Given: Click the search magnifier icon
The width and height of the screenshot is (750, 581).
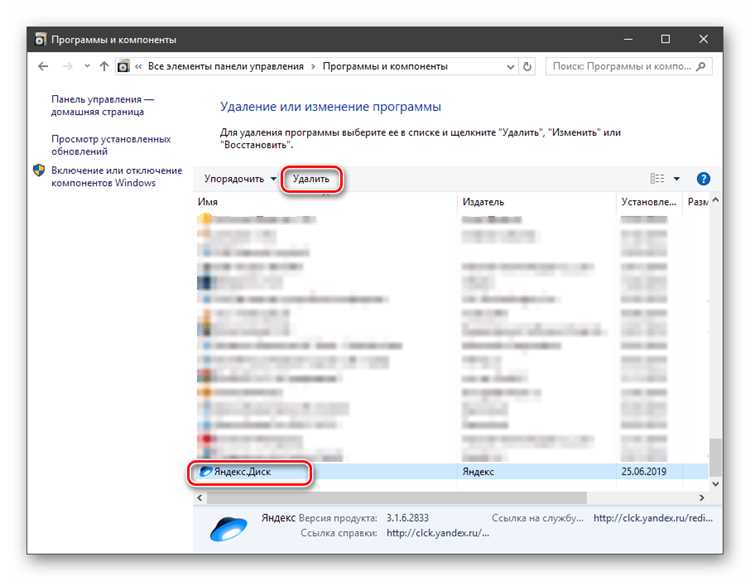Looking at the screenshot, I should point(701,66).
